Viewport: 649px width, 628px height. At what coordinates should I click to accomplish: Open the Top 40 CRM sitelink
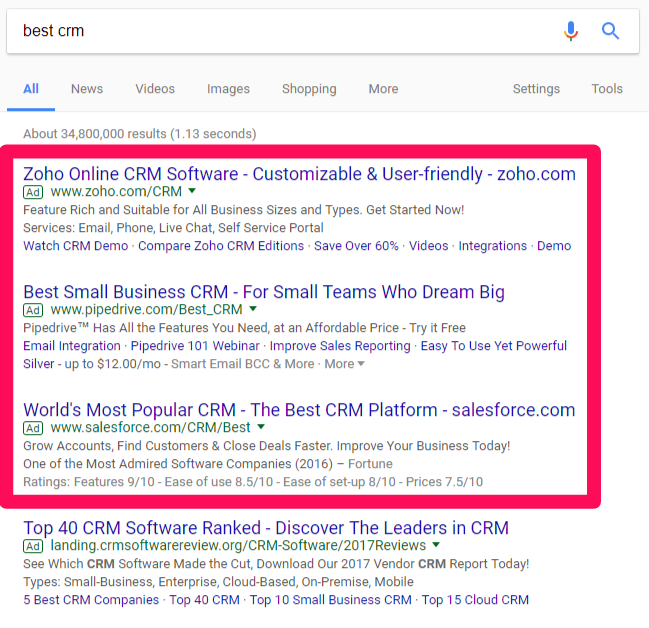click(x=204, y=600)
